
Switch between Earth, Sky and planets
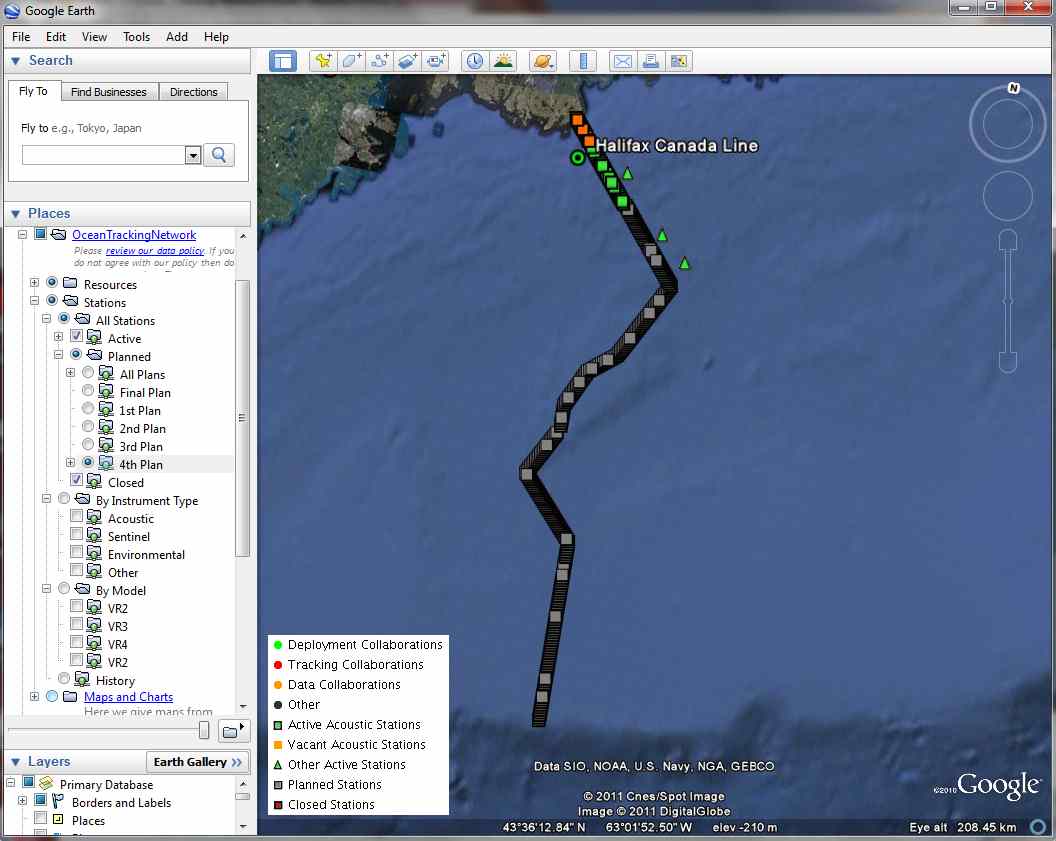543,61
